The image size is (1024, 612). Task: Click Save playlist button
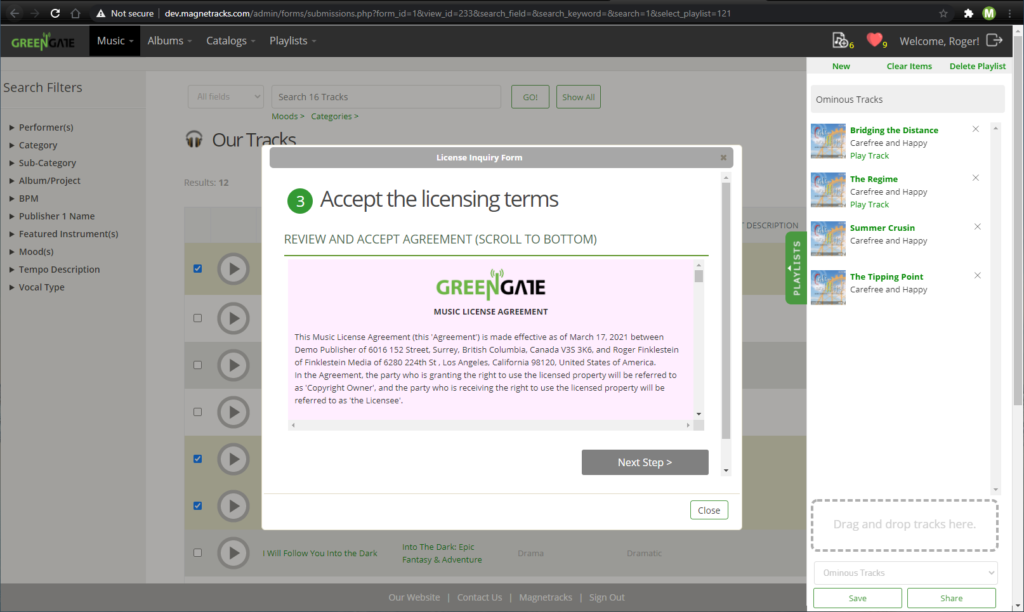coord(857,598)
